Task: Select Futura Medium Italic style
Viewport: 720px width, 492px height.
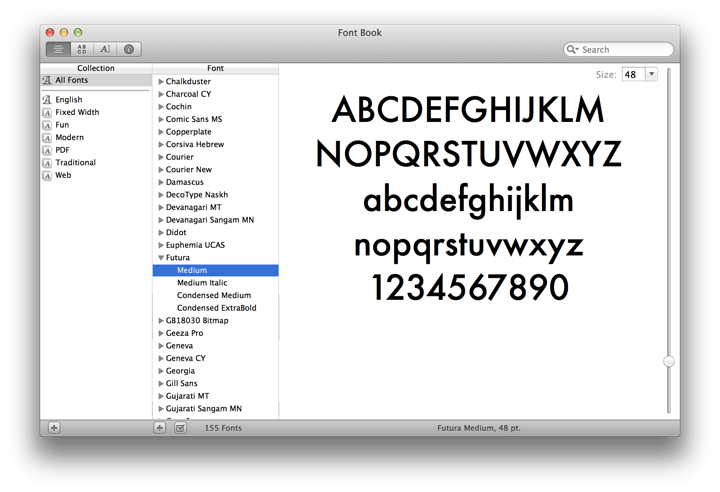Action: point(215,283)
